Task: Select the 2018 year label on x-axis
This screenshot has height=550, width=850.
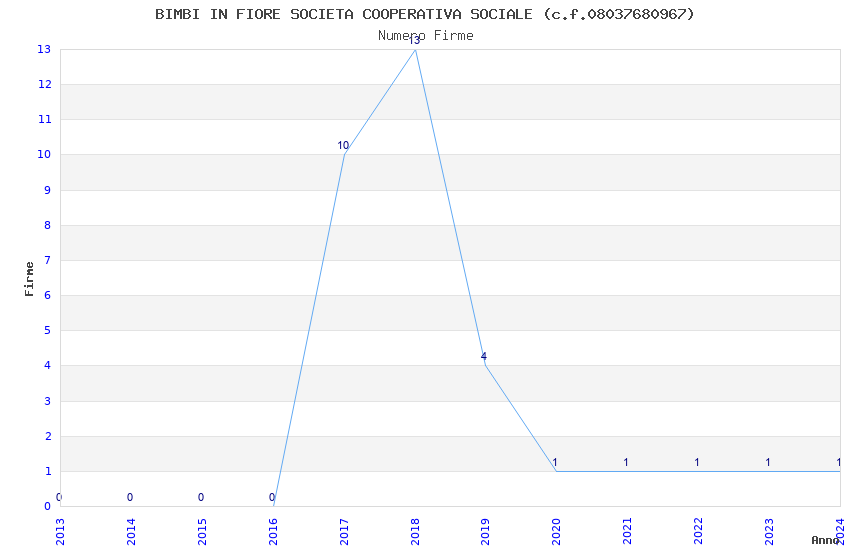Action: (415, 532)
